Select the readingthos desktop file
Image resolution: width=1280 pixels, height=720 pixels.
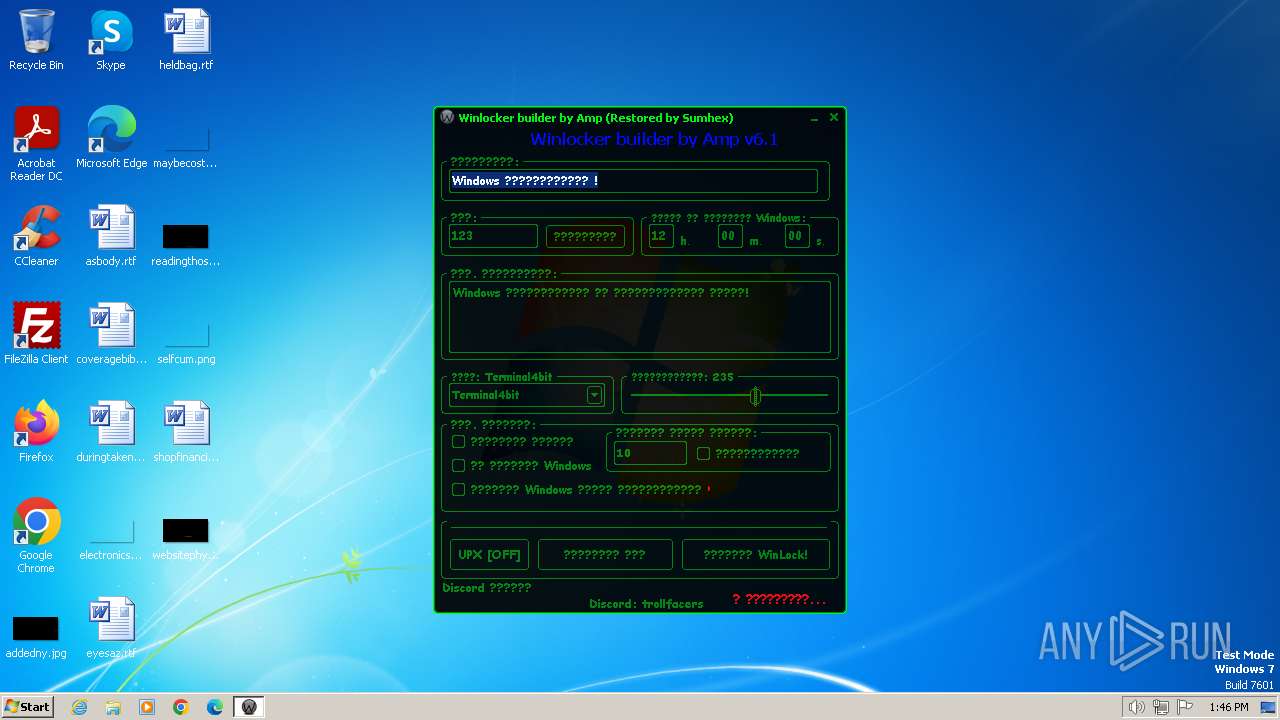[x=186, y=244]
